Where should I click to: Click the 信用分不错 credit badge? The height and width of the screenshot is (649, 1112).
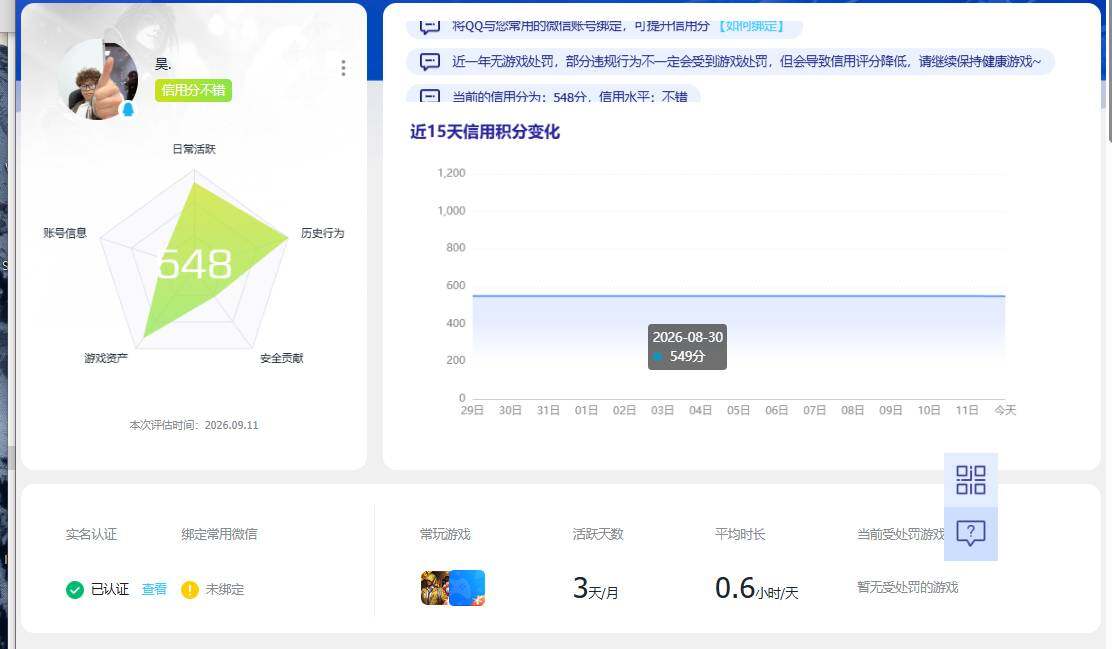pyautogui.click(x=193, y=90)
